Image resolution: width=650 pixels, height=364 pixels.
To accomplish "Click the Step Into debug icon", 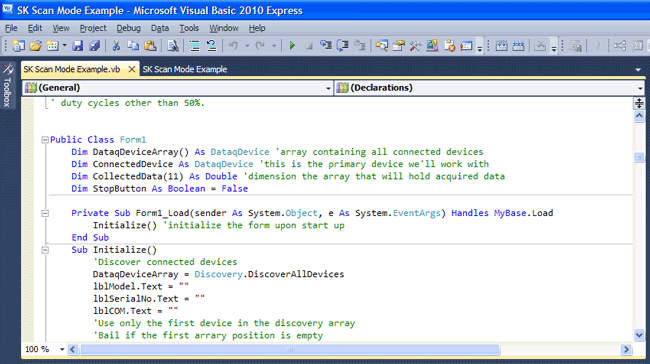I will 326,46.
